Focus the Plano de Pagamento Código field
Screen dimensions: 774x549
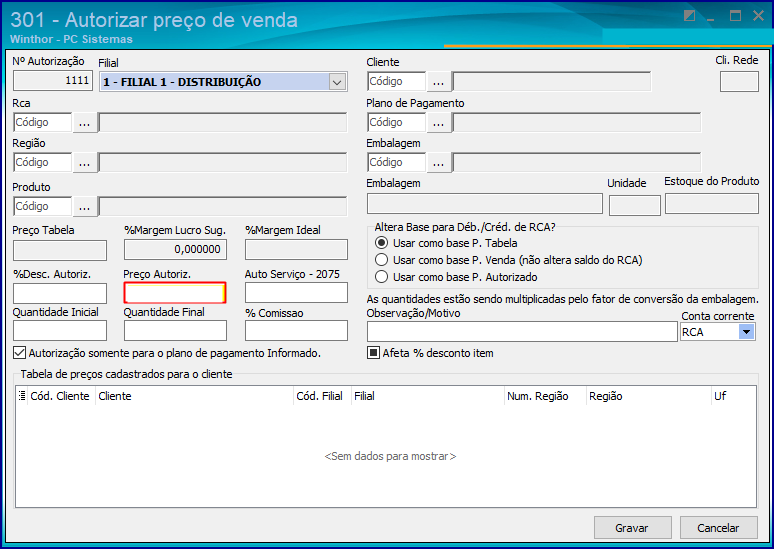(x=396, y=122)
